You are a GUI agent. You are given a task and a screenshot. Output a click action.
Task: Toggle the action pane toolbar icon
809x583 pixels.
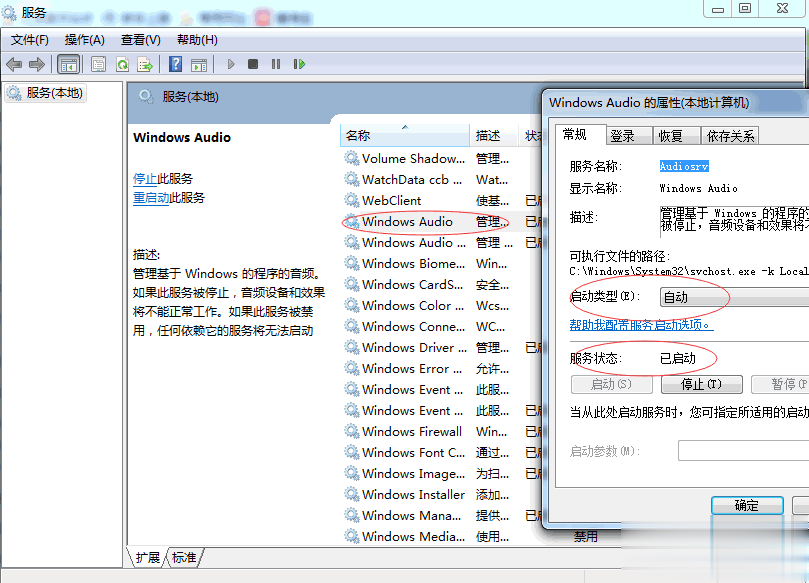199,64
